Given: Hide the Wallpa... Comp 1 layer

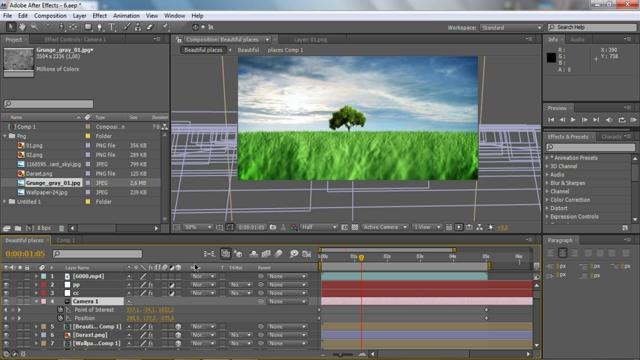Looking at the screenshot, I should coord(6,343).
